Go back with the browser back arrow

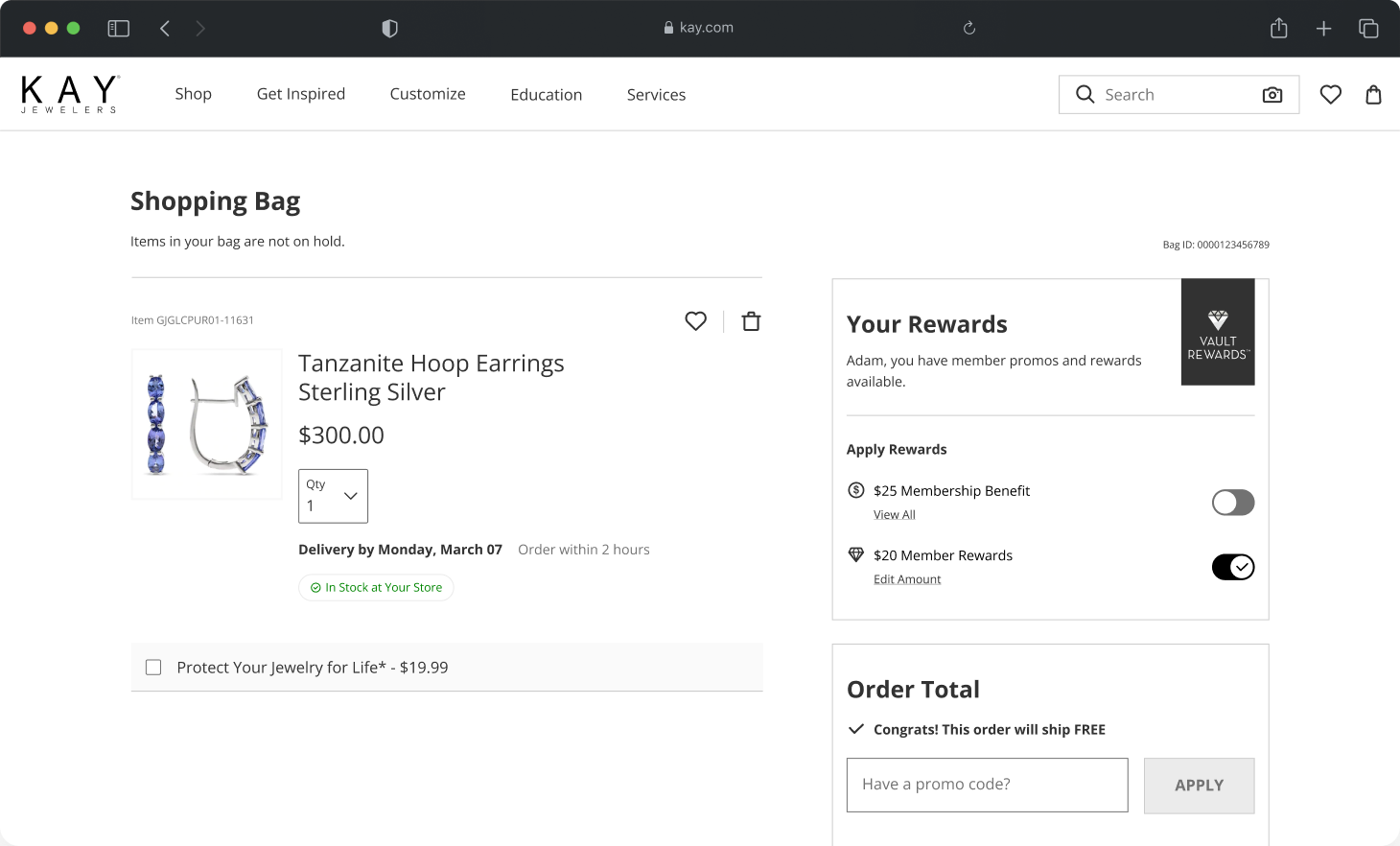pos(165,29)
